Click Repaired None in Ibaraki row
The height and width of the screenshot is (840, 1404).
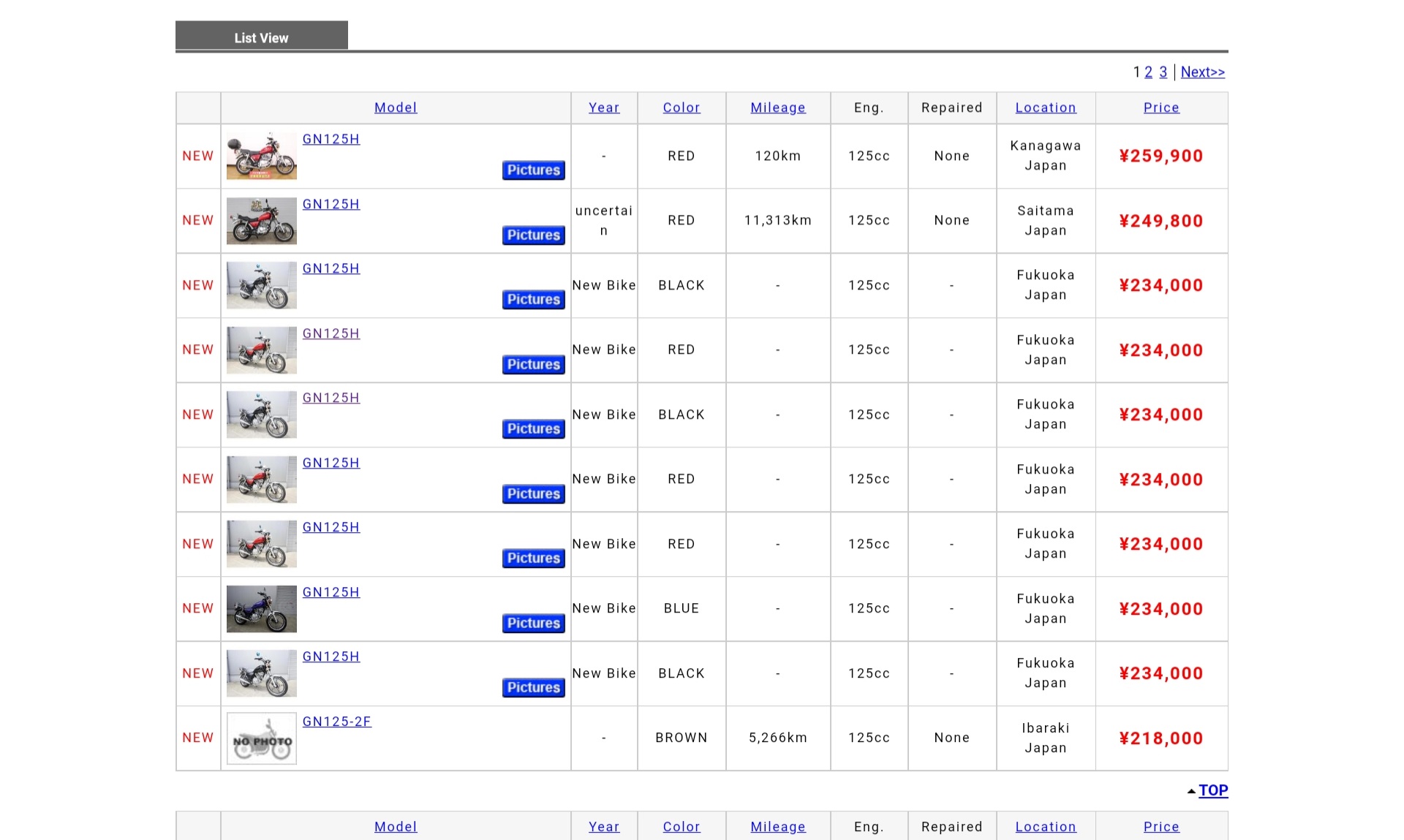pyautogui.click(x=952, y=738)
